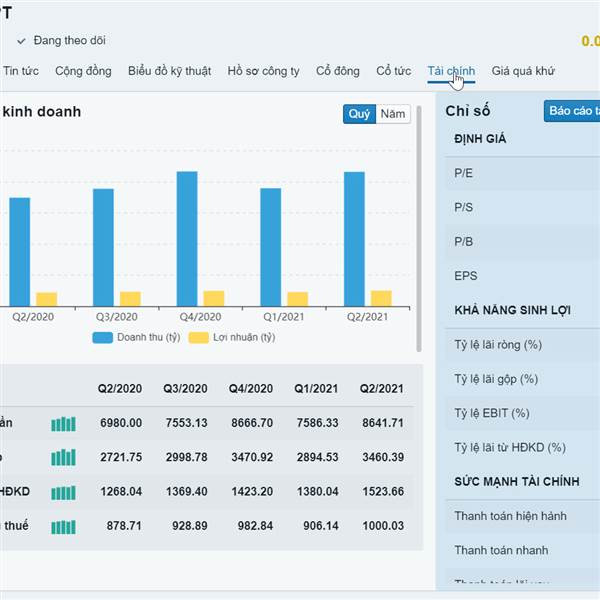Image resolution: width=600 pixels, height=600 pixels.
Task: Click the mini bar chart icon in first row
Action: [x=63, y=424]
